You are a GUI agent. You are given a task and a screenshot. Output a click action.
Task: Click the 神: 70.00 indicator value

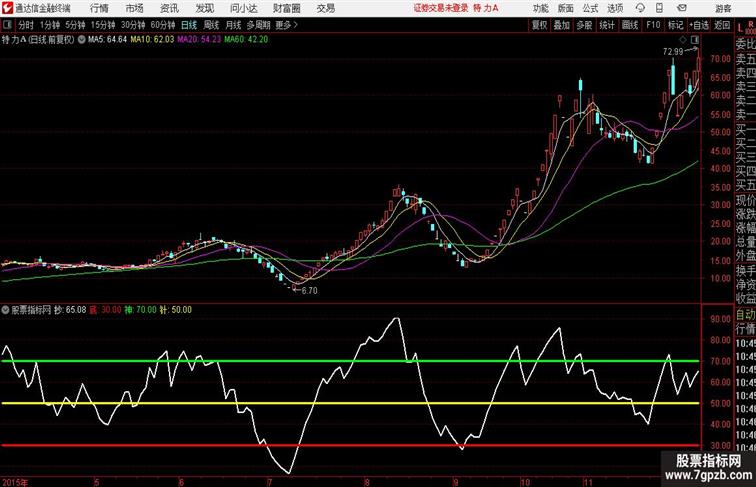141,310
